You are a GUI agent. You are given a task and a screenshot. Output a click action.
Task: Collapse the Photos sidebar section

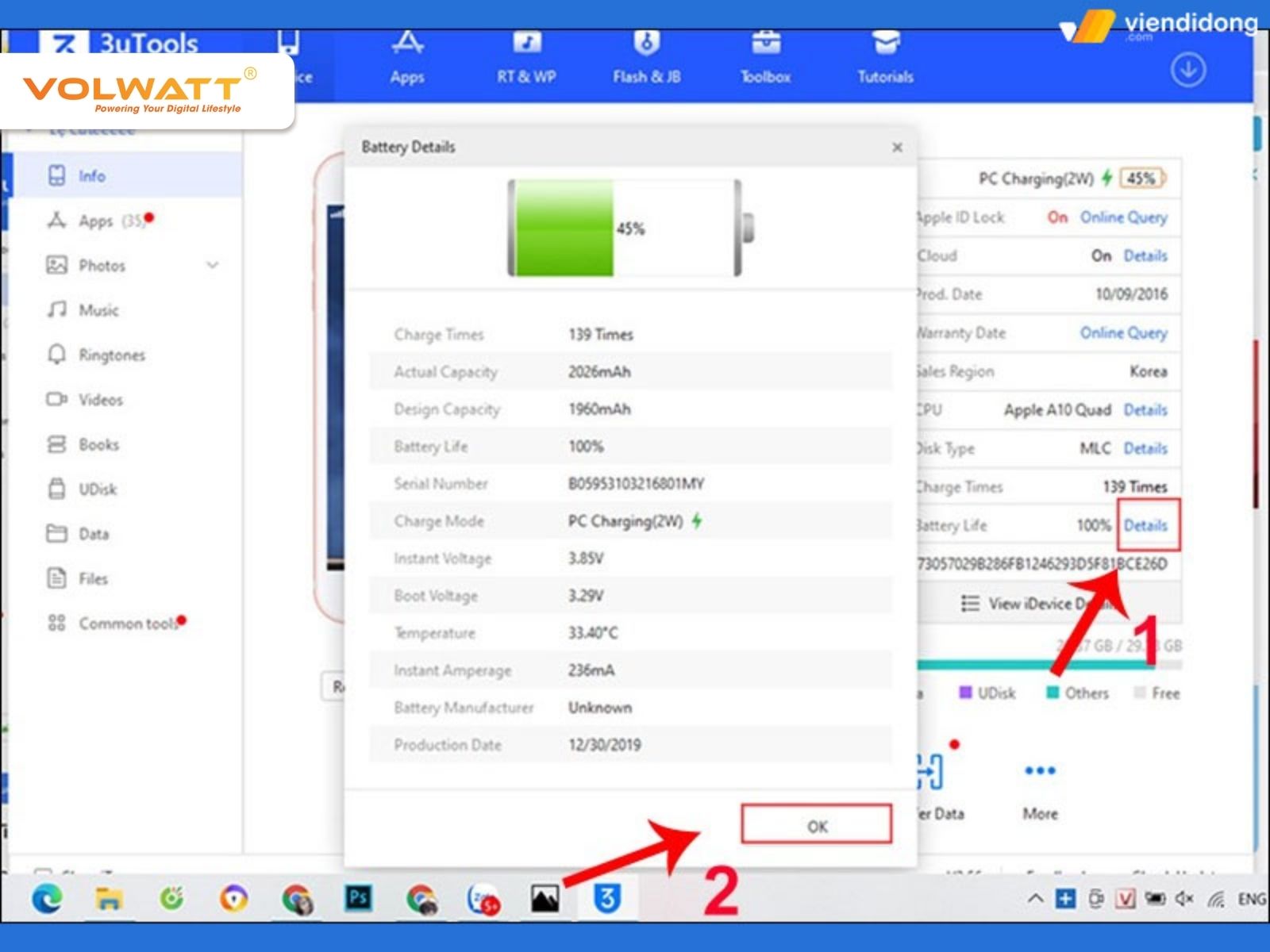pos(212,265)
